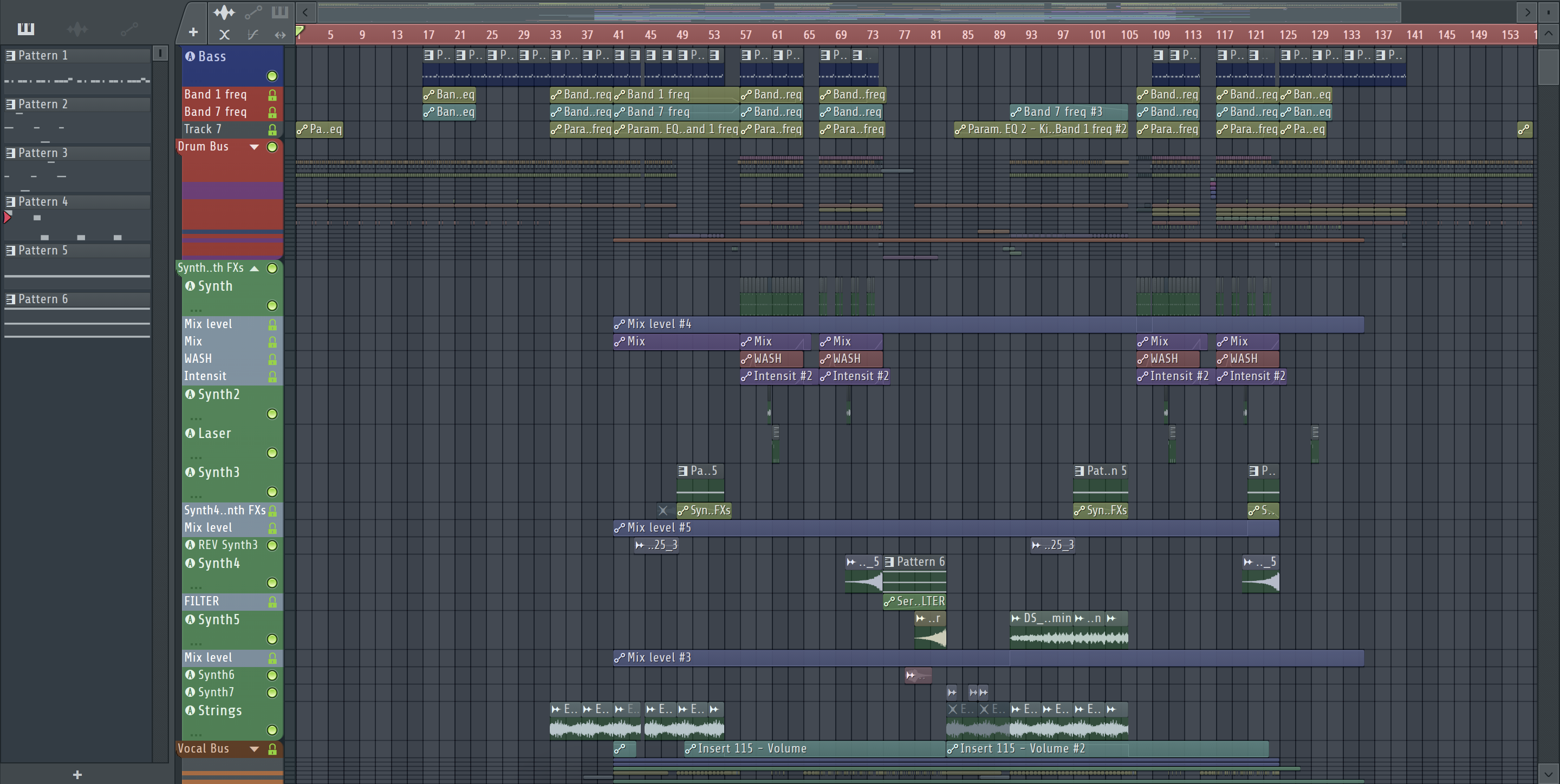Click the stretch arrows icon in playlist header
The image size is (1560, 784).
pyautogui.click(x=280, y=35)
